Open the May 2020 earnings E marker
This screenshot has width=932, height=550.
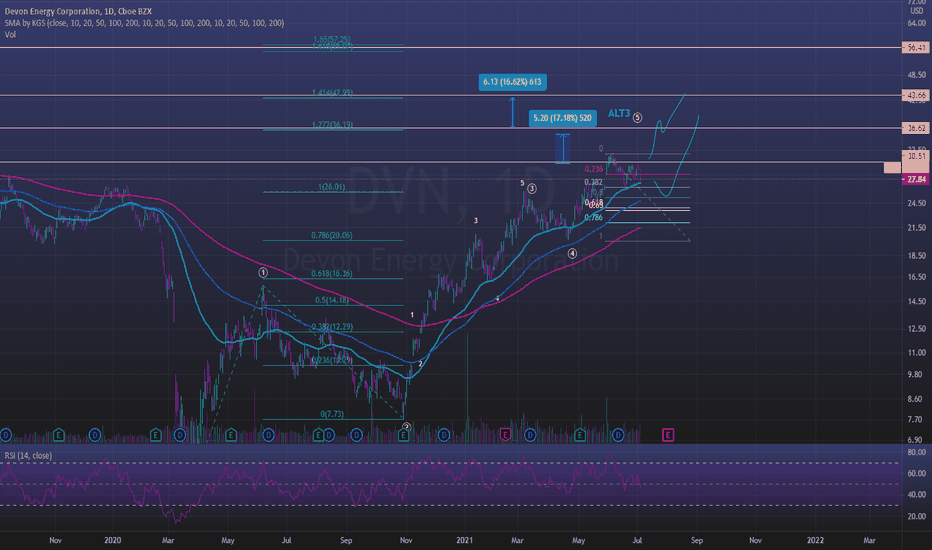click(x=231, y=435)
